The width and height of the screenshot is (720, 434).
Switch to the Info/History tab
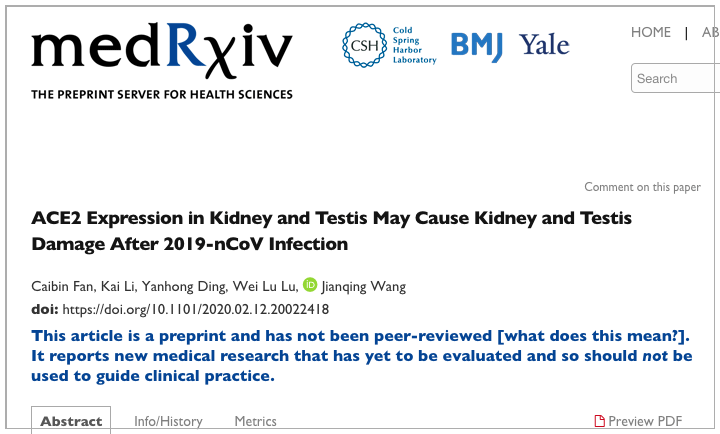[x=168, y=421]
